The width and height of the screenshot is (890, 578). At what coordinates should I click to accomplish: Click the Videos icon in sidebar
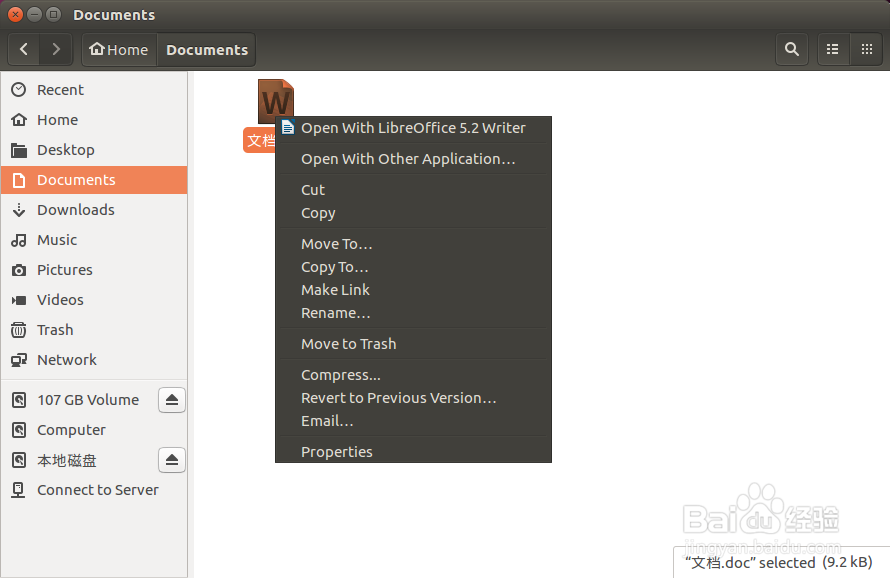click(19, 300)
